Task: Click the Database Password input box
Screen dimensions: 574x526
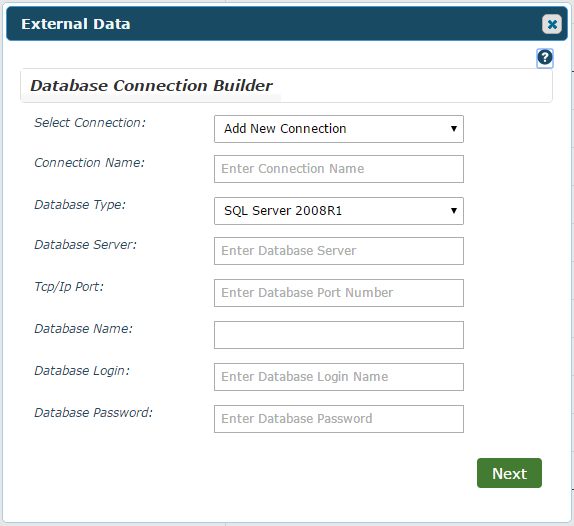Action: click(x=339, y=419)
